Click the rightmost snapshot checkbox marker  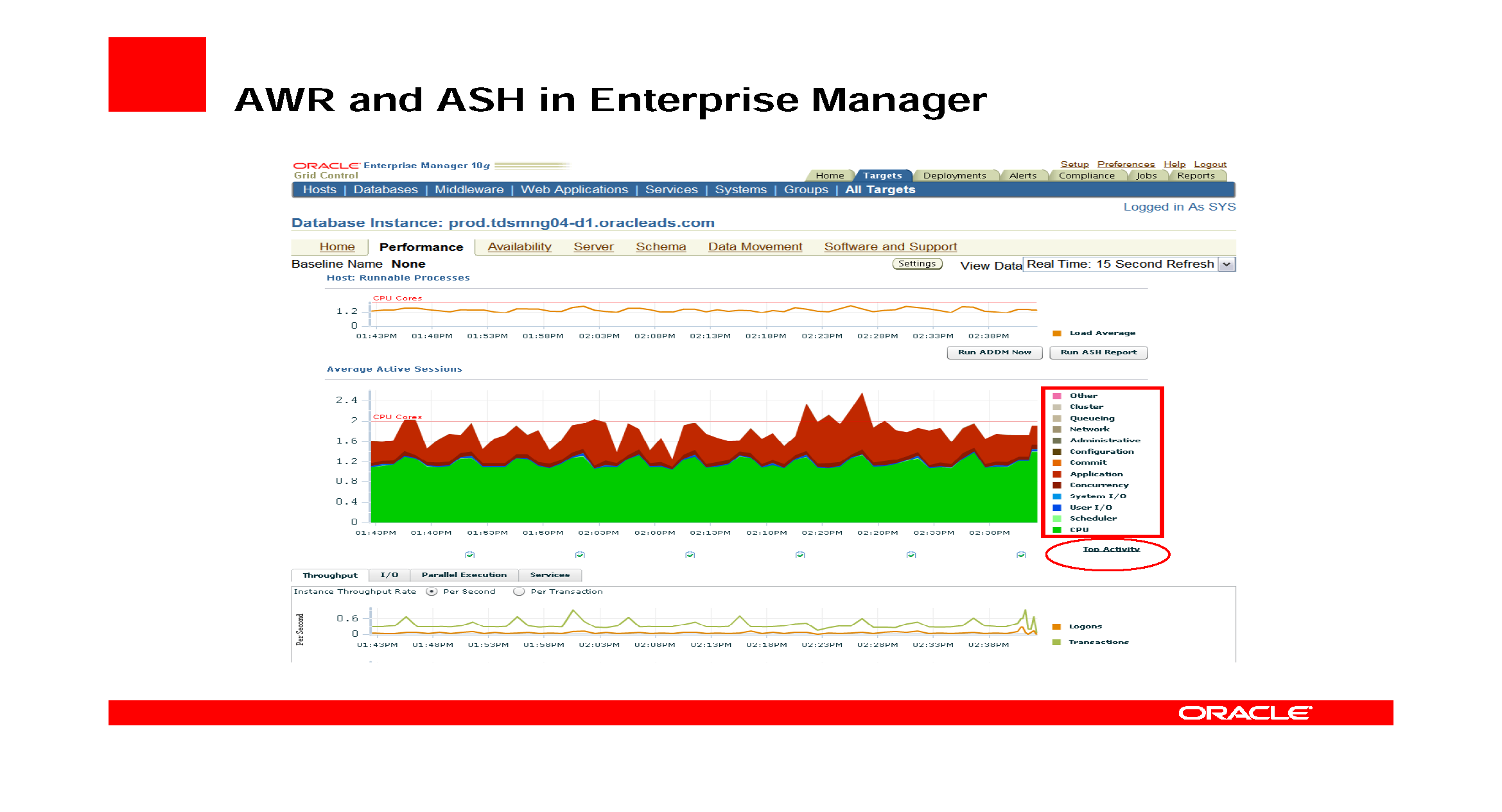click(1020, 554)
